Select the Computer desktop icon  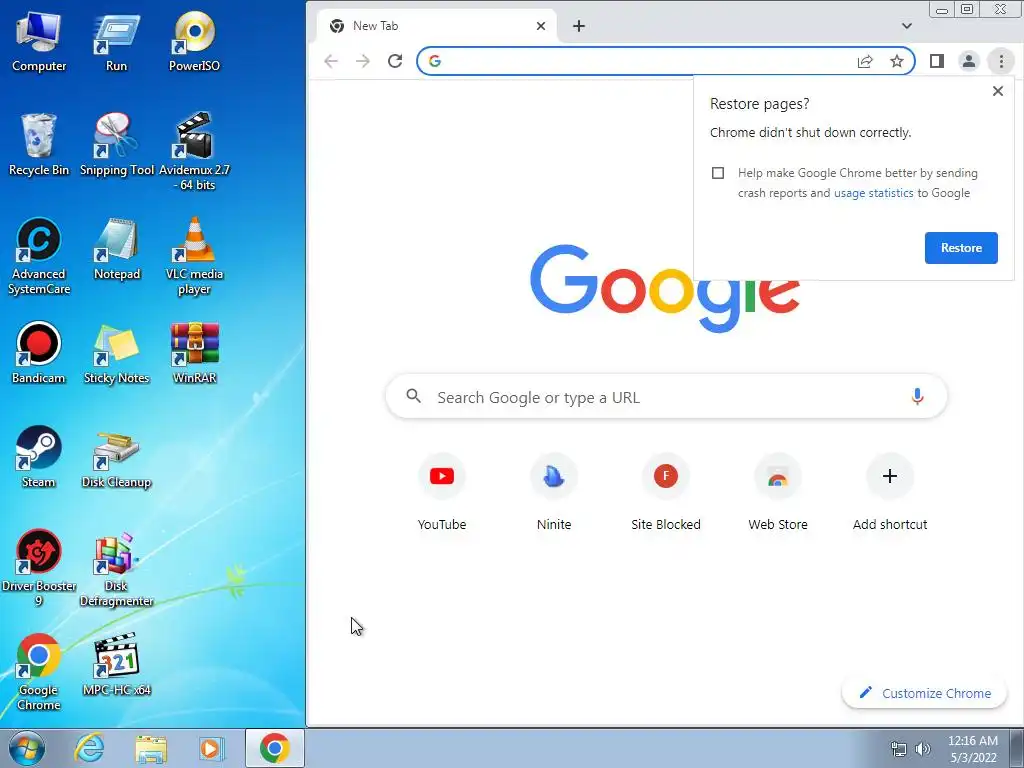tap(39, 41)
